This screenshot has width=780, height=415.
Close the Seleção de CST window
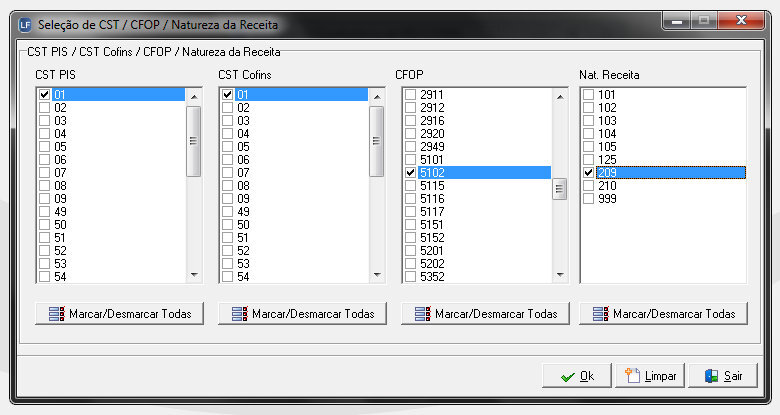741,20
